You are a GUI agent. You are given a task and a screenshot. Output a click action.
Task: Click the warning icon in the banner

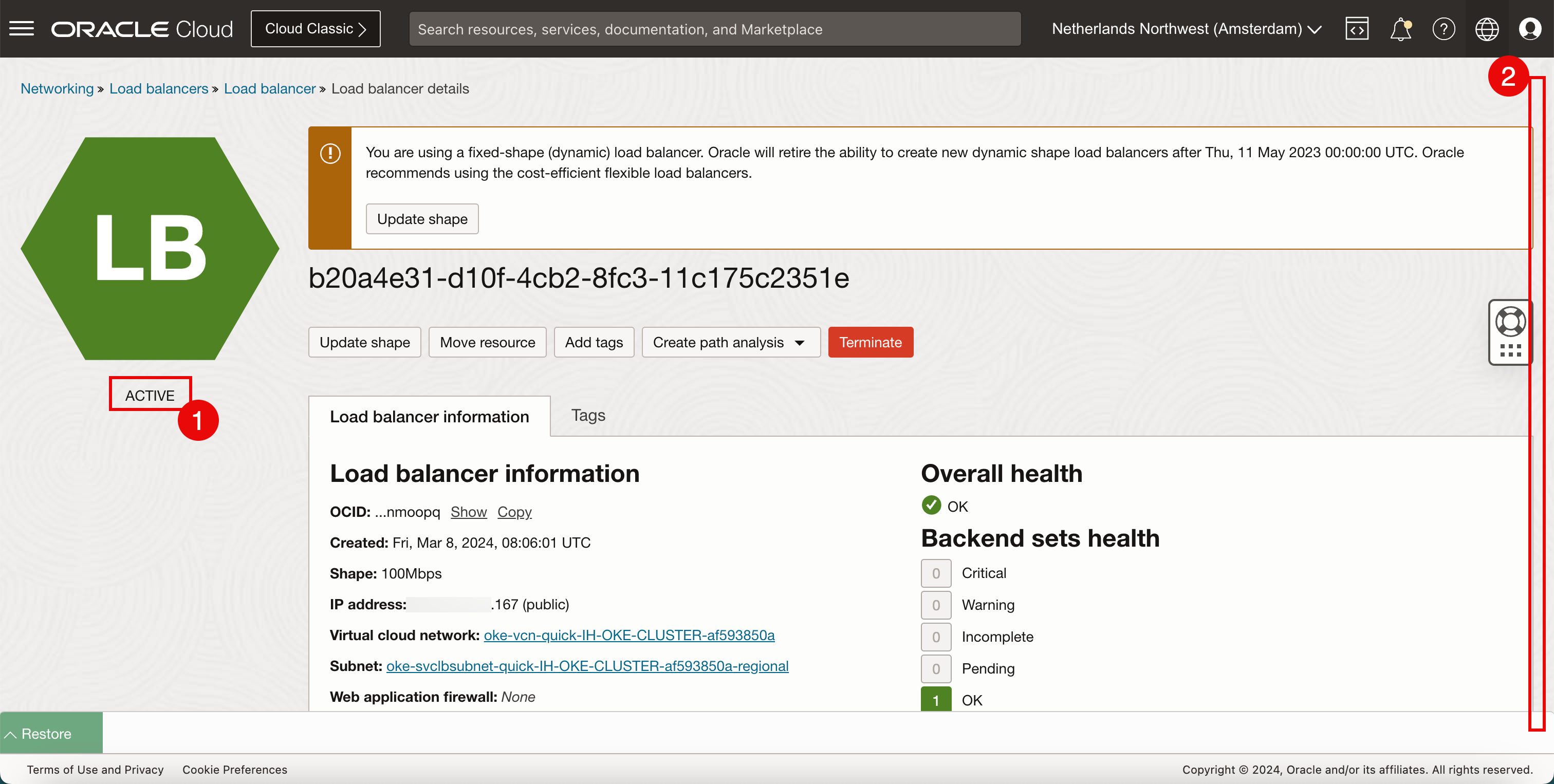pyautogui.click(x=330, y=153)
